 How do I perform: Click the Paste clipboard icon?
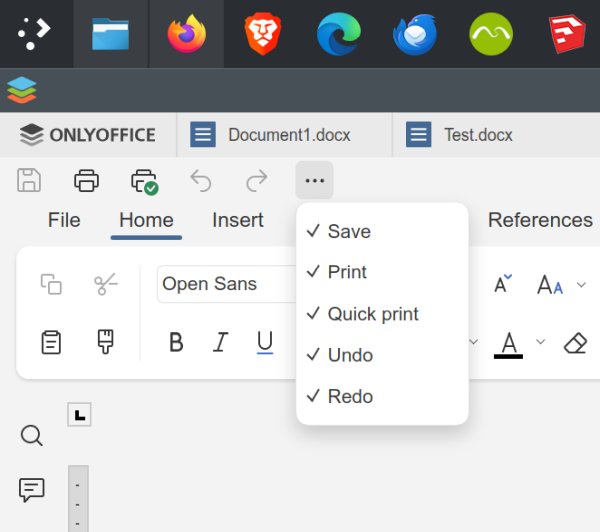click(51, 342)
